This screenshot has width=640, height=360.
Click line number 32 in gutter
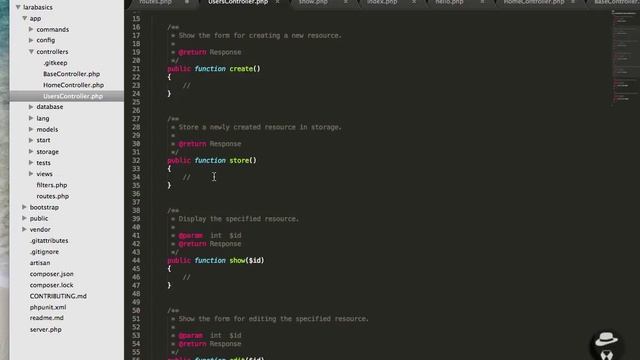click(x=136, y=160)
